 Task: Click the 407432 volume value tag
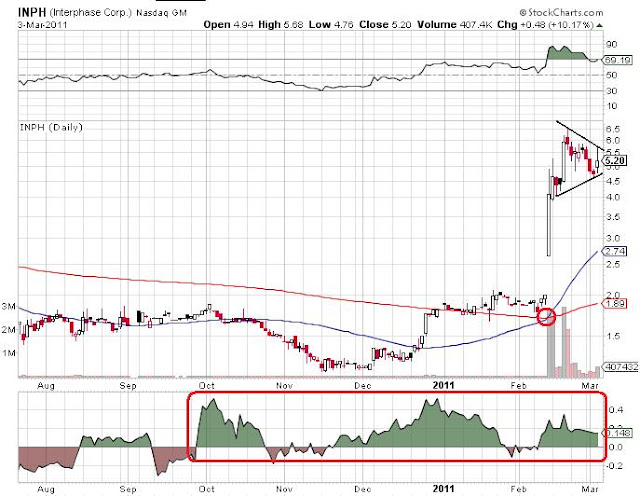[x=621, y=367]
